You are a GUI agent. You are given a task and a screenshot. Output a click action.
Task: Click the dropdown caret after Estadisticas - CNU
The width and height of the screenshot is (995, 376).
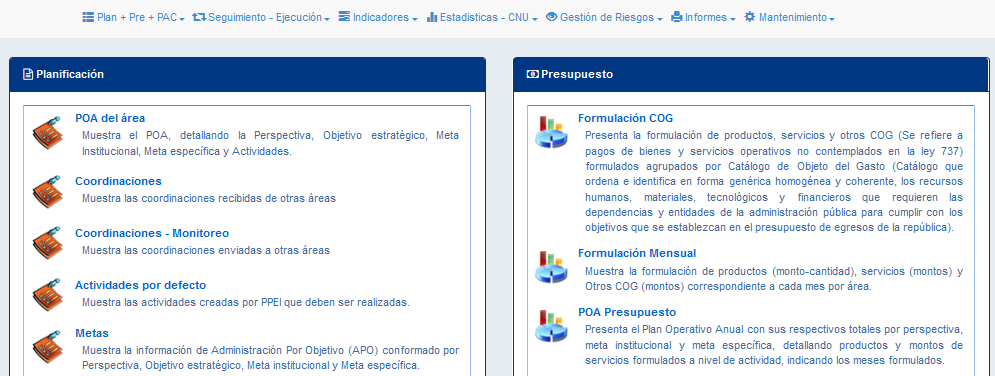tap(535, 20)
